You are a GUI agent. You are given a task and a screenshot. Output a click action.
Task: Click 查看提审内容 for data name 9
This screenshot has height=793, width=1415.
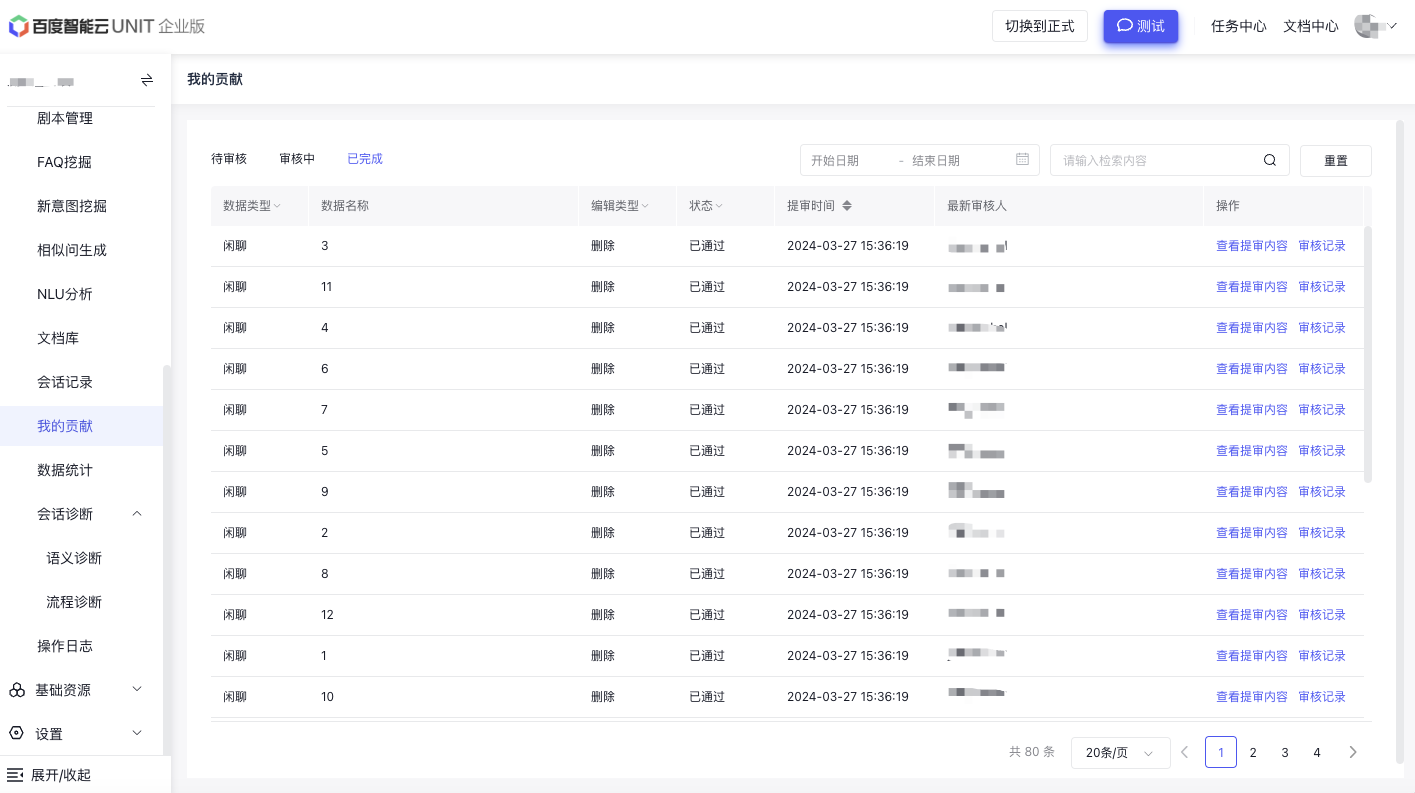1252,492
